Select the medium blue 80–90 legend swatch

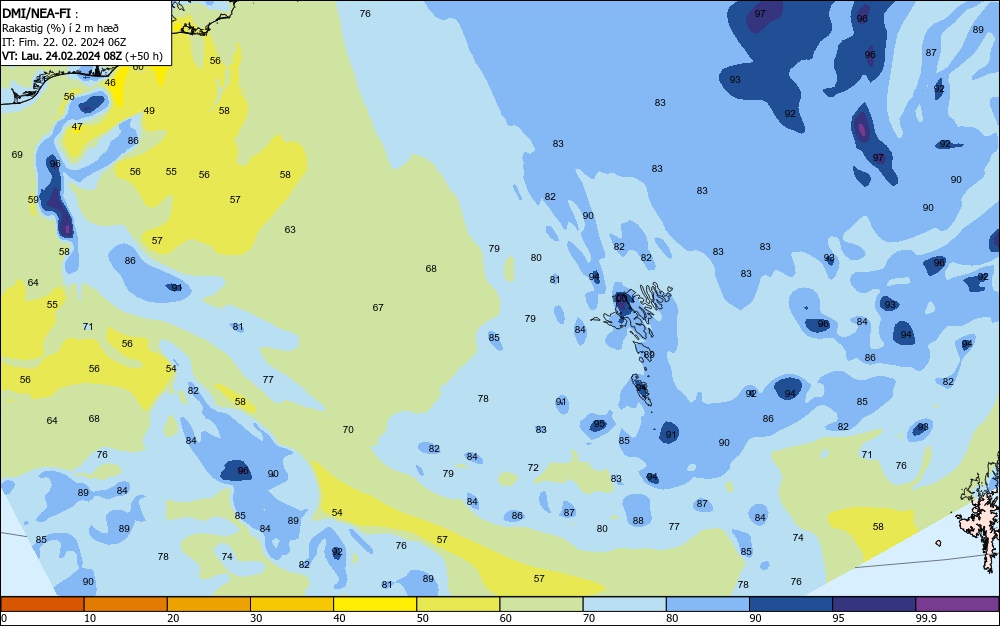point(708,604)
